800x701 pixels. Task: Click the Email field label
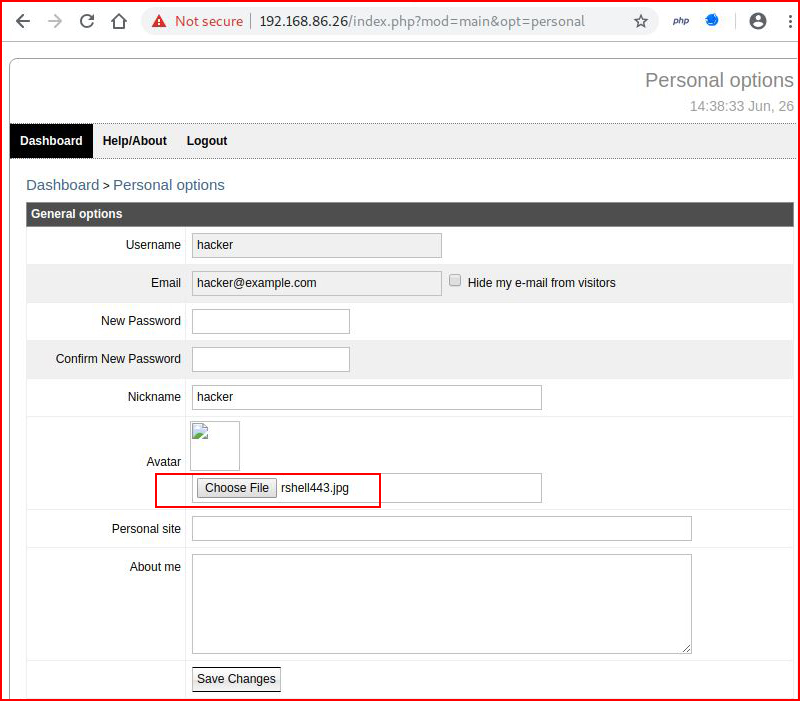click(x=166, y=283)
